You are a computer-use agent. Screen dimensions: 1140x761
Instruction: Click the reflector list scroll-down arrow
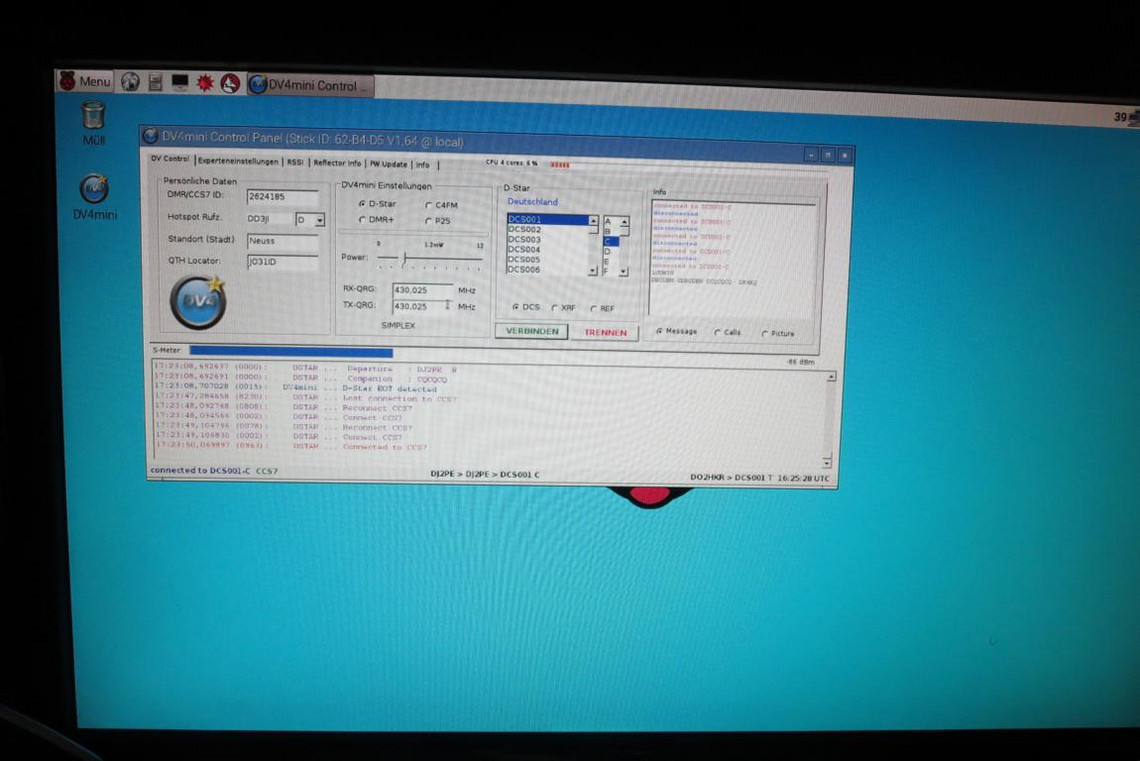click(x=593, y=271)
